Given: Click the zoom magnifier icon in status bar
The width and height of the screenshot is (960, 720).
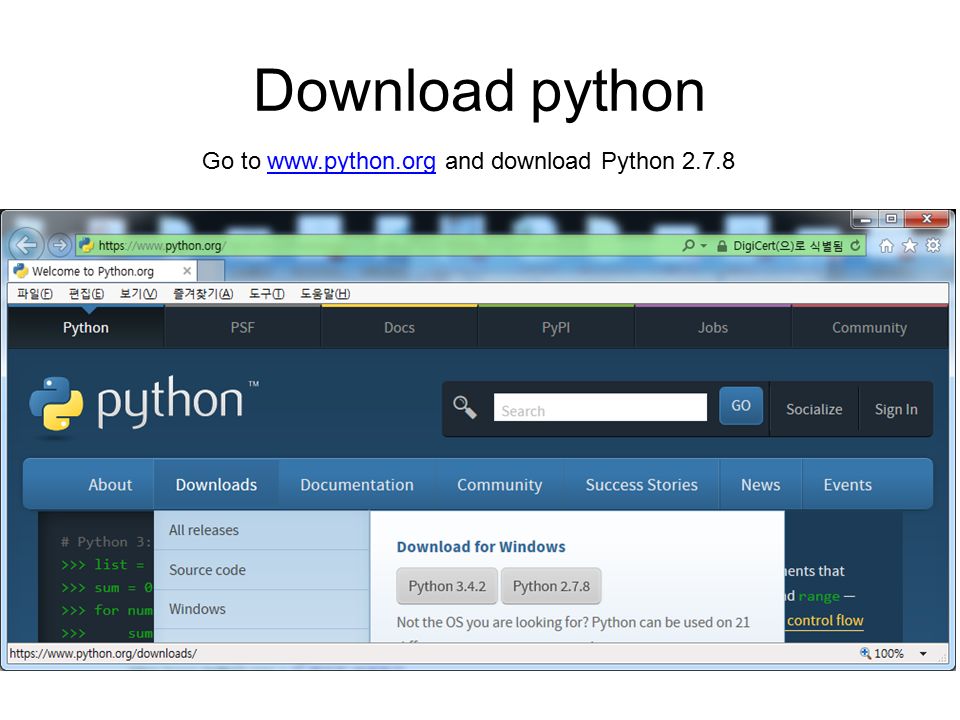Looking at the screenshot, I should [865, 653].
